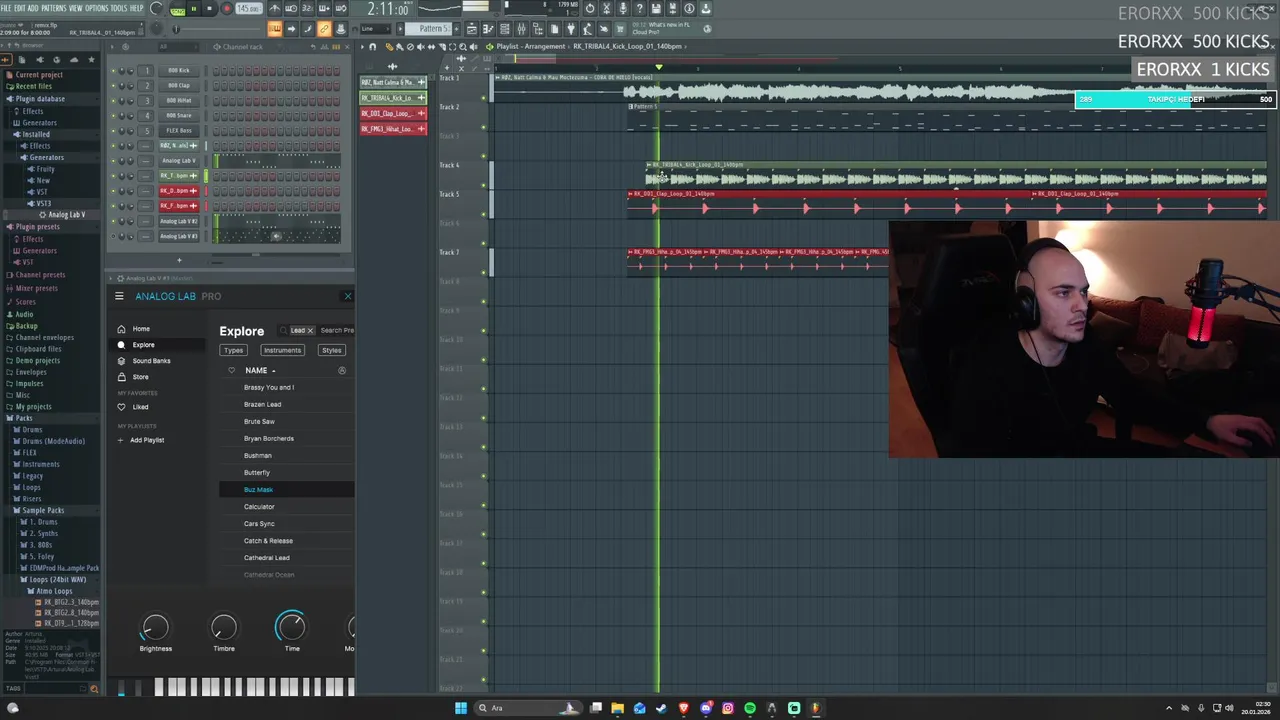1280x720 pixels.
Task: Select Explore in Analog Lab sidebar
Action: pos(144,345)
